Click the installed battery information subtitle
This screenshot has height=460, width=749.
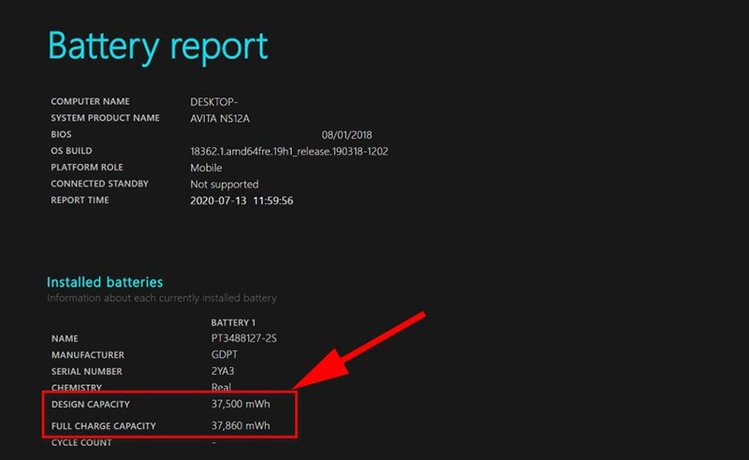pyautogui.click(x=161, y=298)
